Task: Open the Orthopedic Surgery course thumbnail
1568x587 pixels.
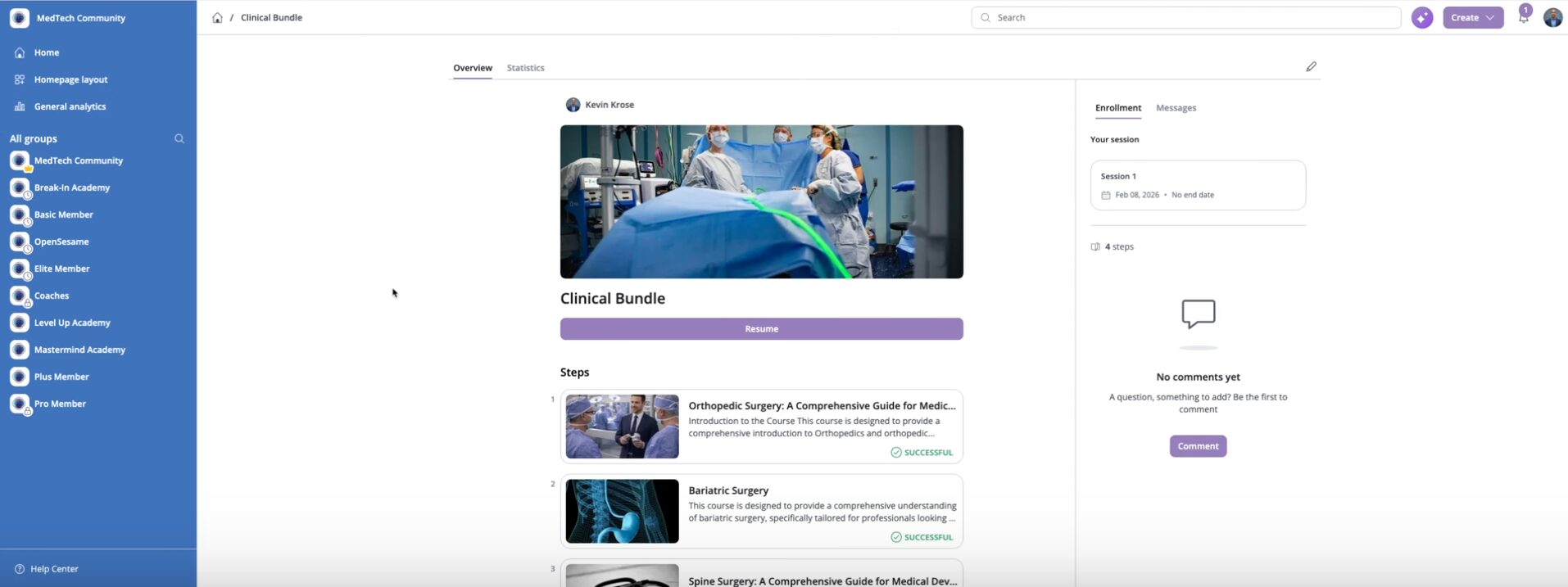Action: click(x=622, y=427)
